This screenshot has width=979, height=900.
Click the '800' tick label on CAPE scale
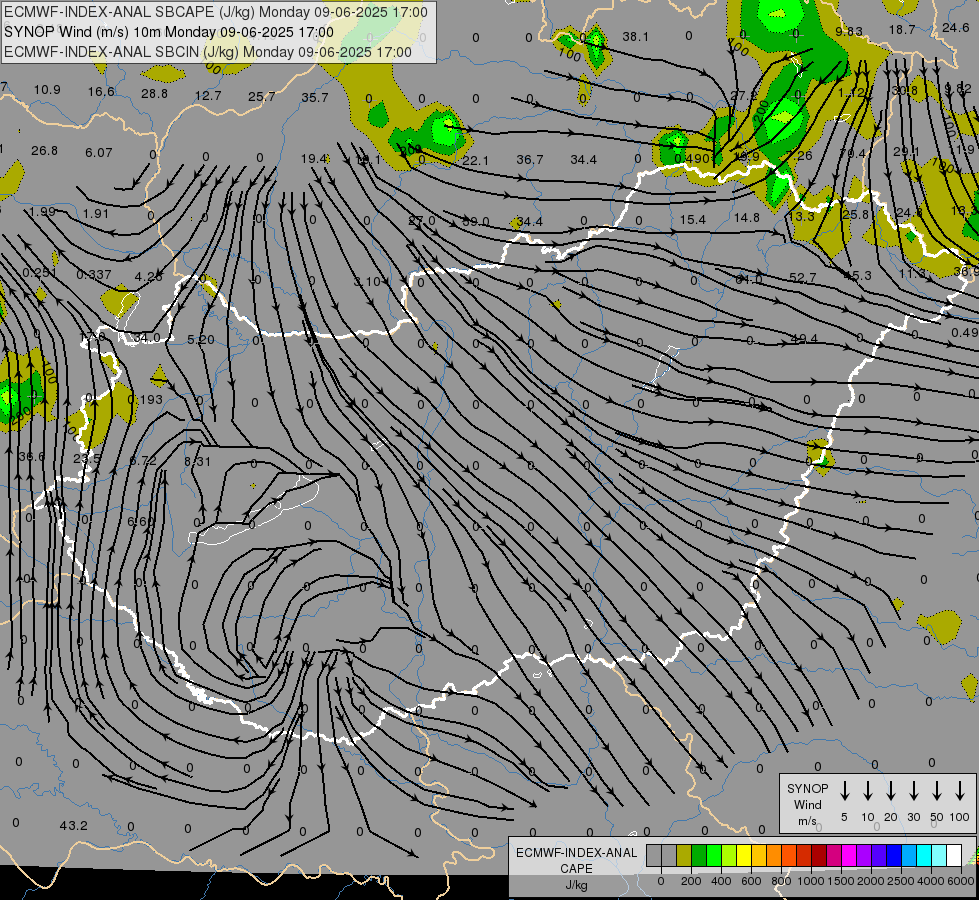781,881
